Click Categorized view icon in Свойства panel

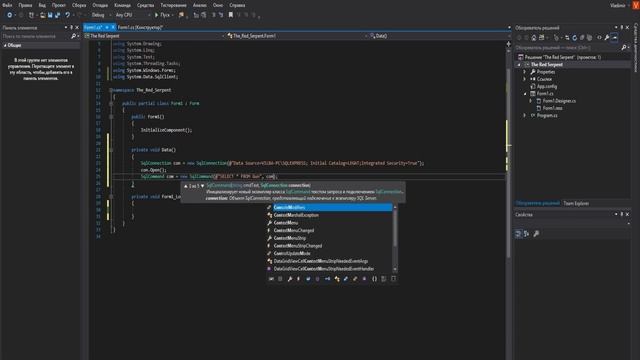click(x=518, y=234)
